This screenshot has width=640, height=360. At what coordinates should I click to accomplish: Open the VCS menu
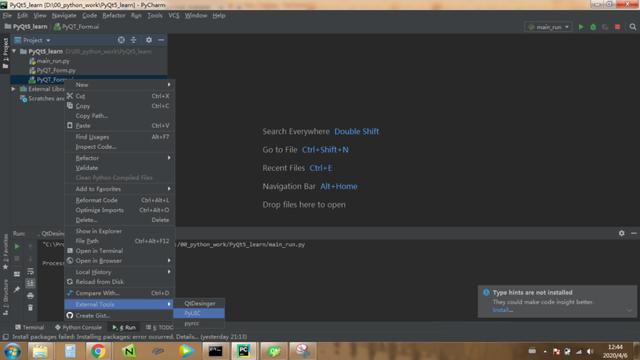pos(173,16)
